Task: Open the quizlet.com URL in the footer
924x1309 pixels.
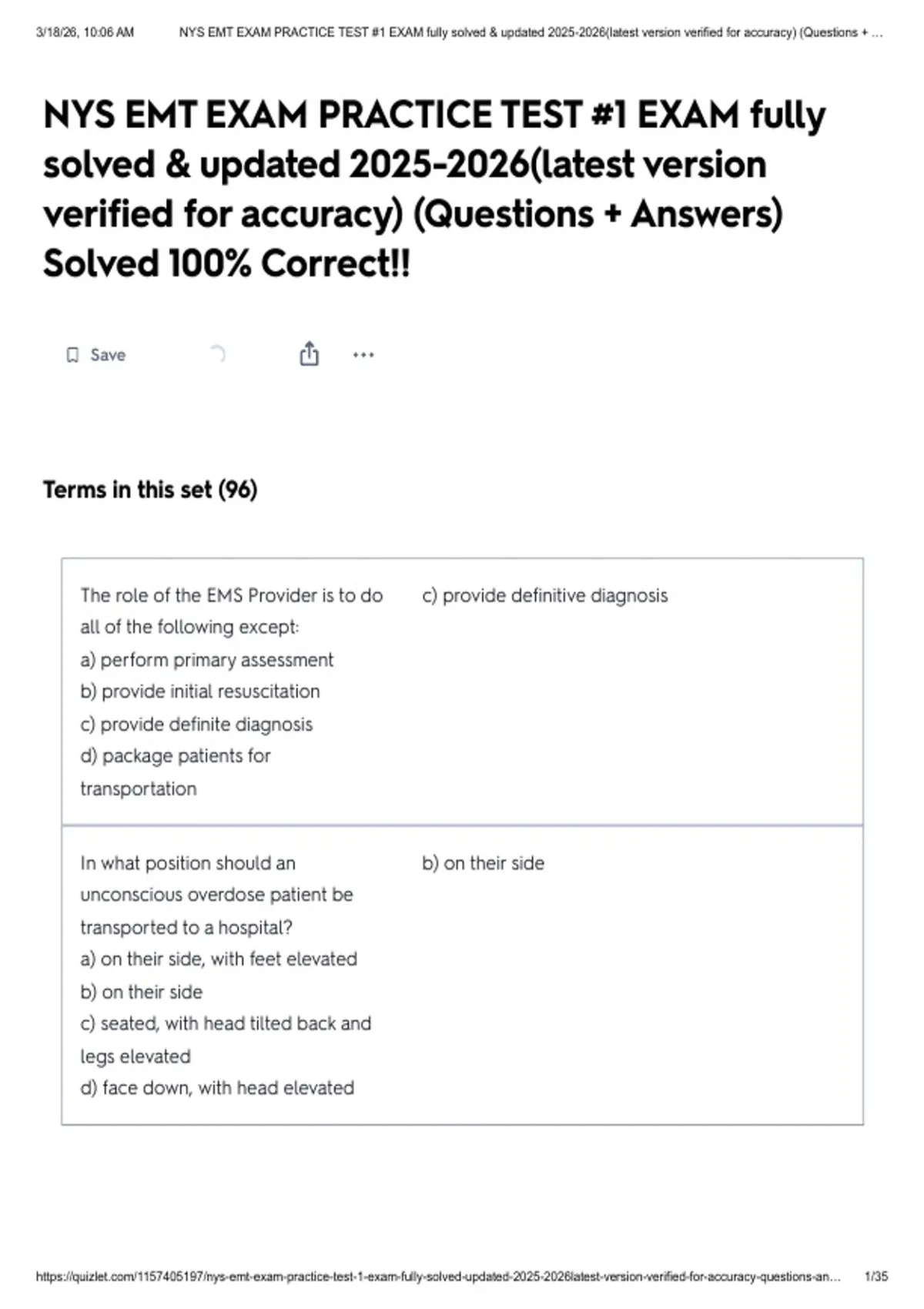Action: pyautogui.click(x=438, y=1276)
